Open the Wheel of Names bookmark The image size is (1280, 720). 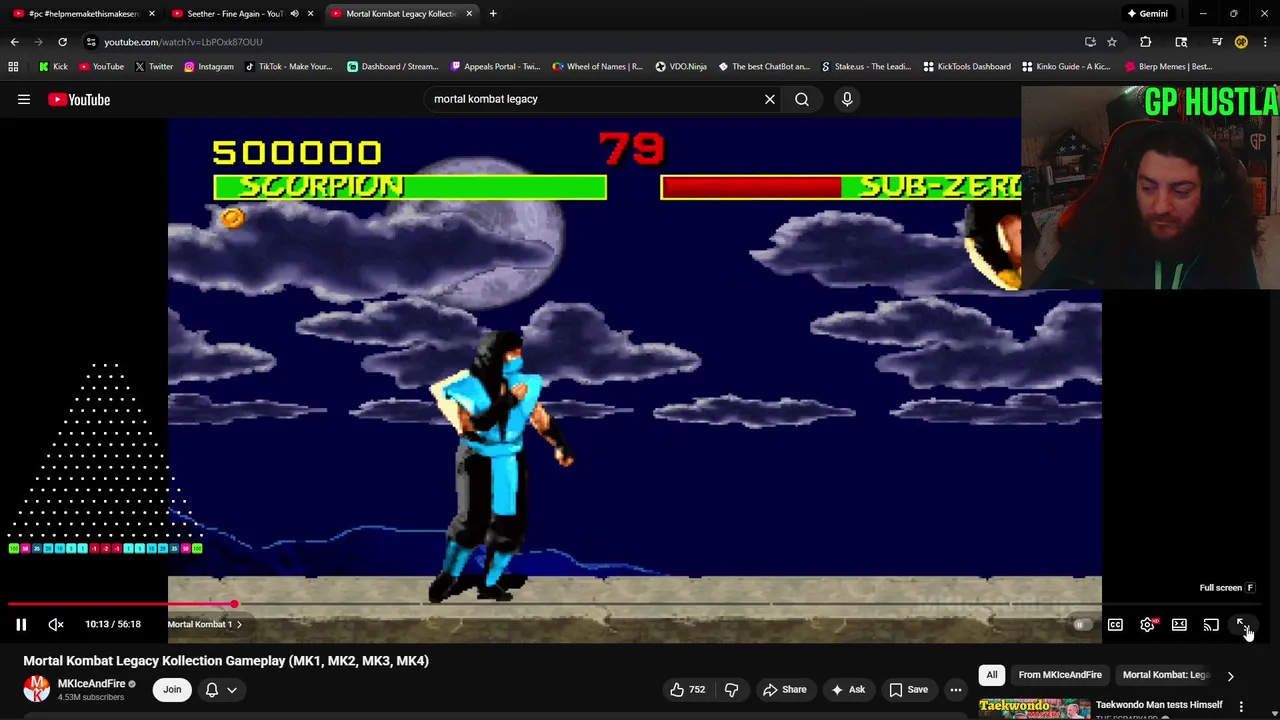pos(598,67)
